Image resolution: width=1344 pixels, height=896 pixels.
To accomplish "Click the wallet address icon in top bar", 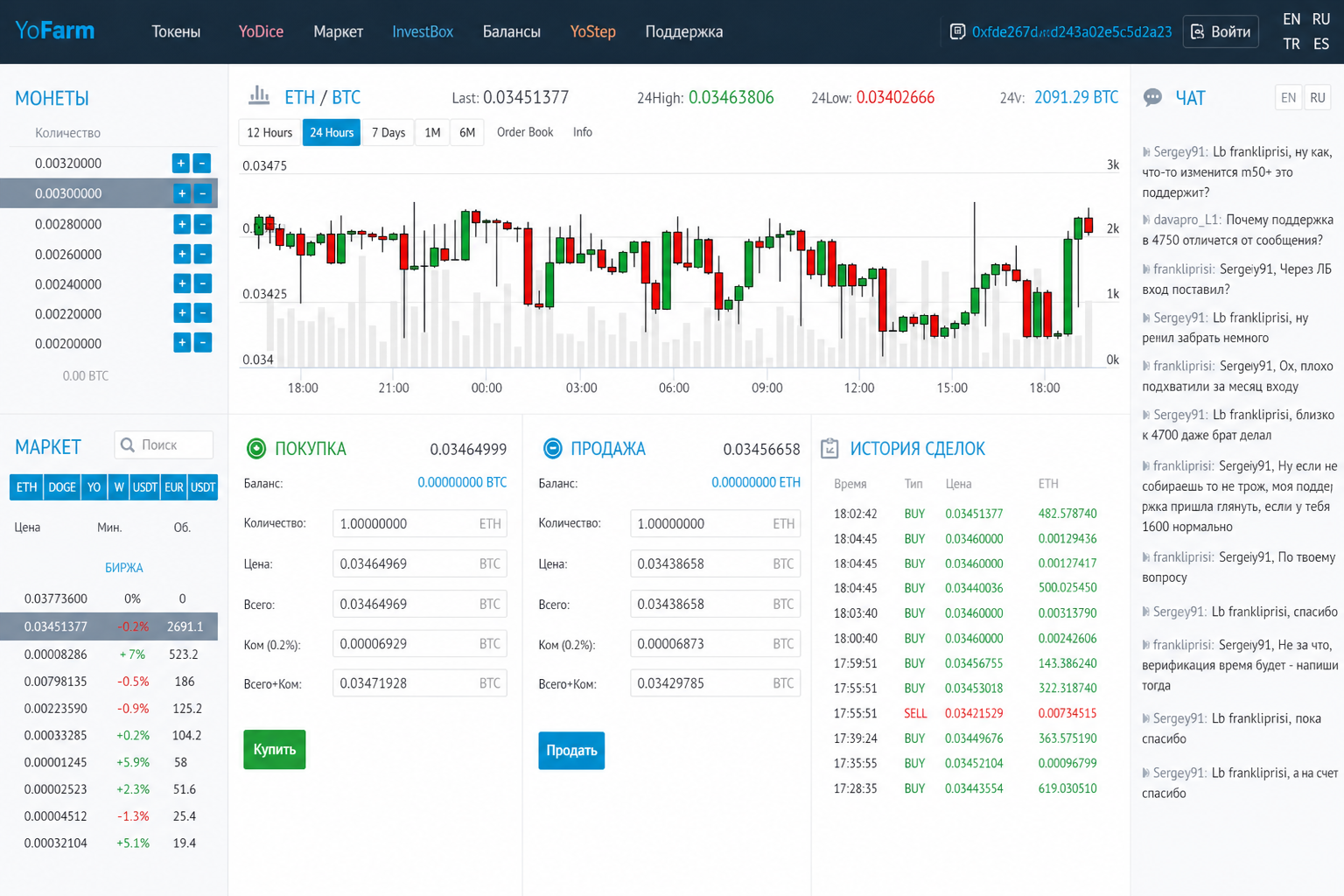I will tap(957, 31).
